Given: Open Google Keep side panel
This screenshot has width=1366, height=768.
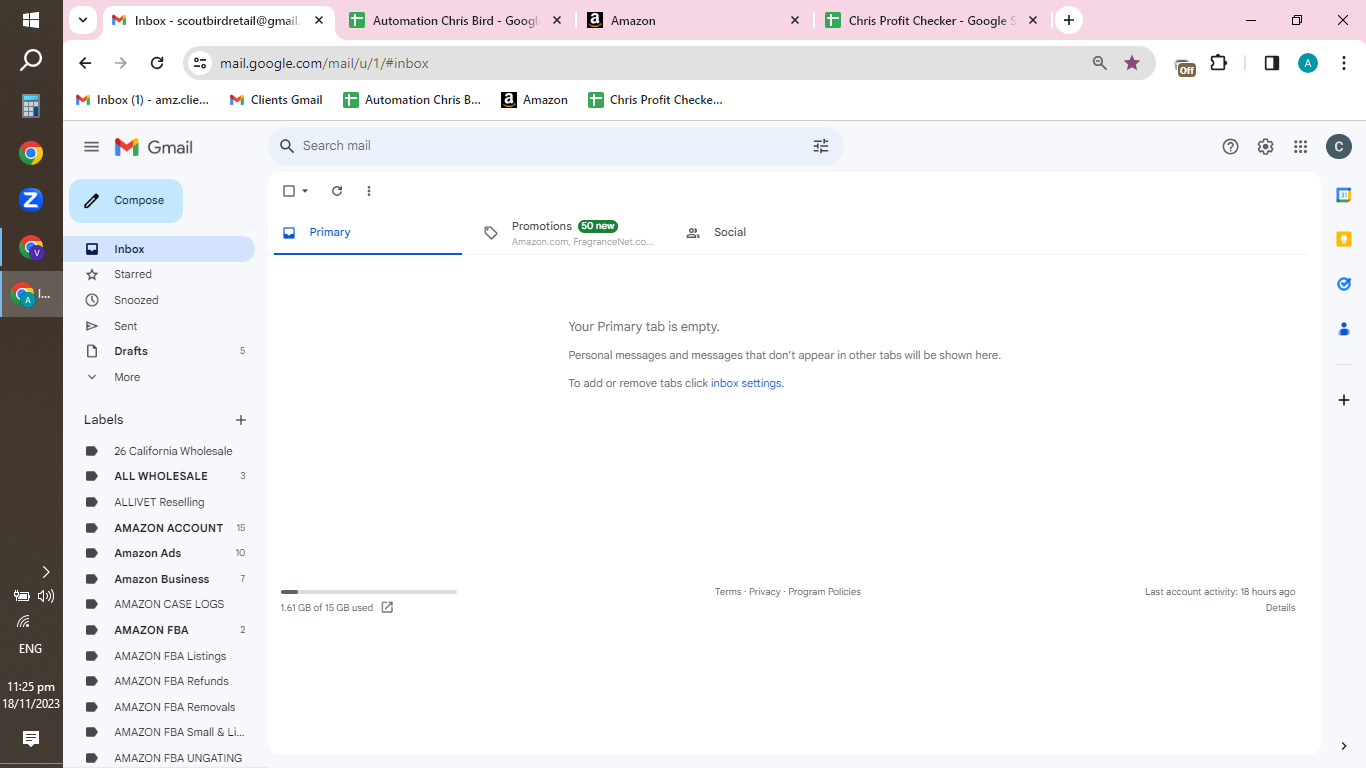Looking at the screenshot, I should (x=1344, y=239).
